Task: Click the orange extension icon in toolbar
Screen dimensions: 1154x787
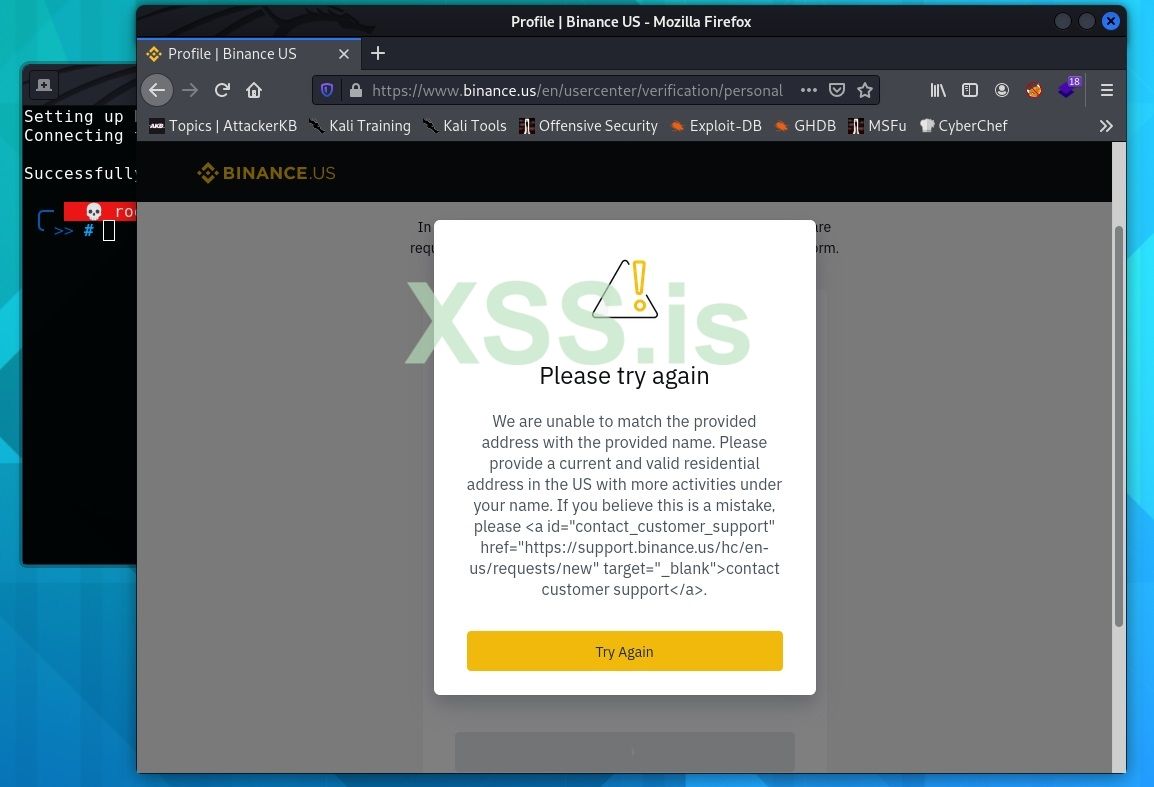Action: (1034, 90)
